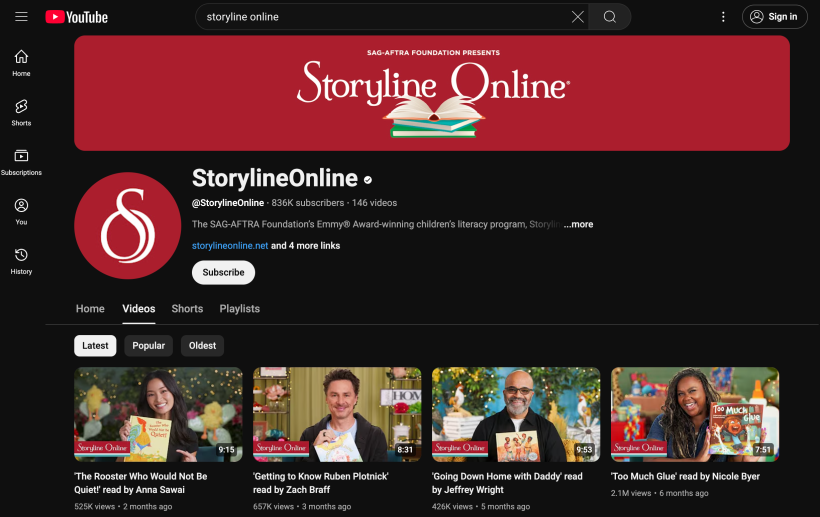Viewport: 820px width, 517px height.
Task: Switch to the channel Home tab
Action: 90,309
